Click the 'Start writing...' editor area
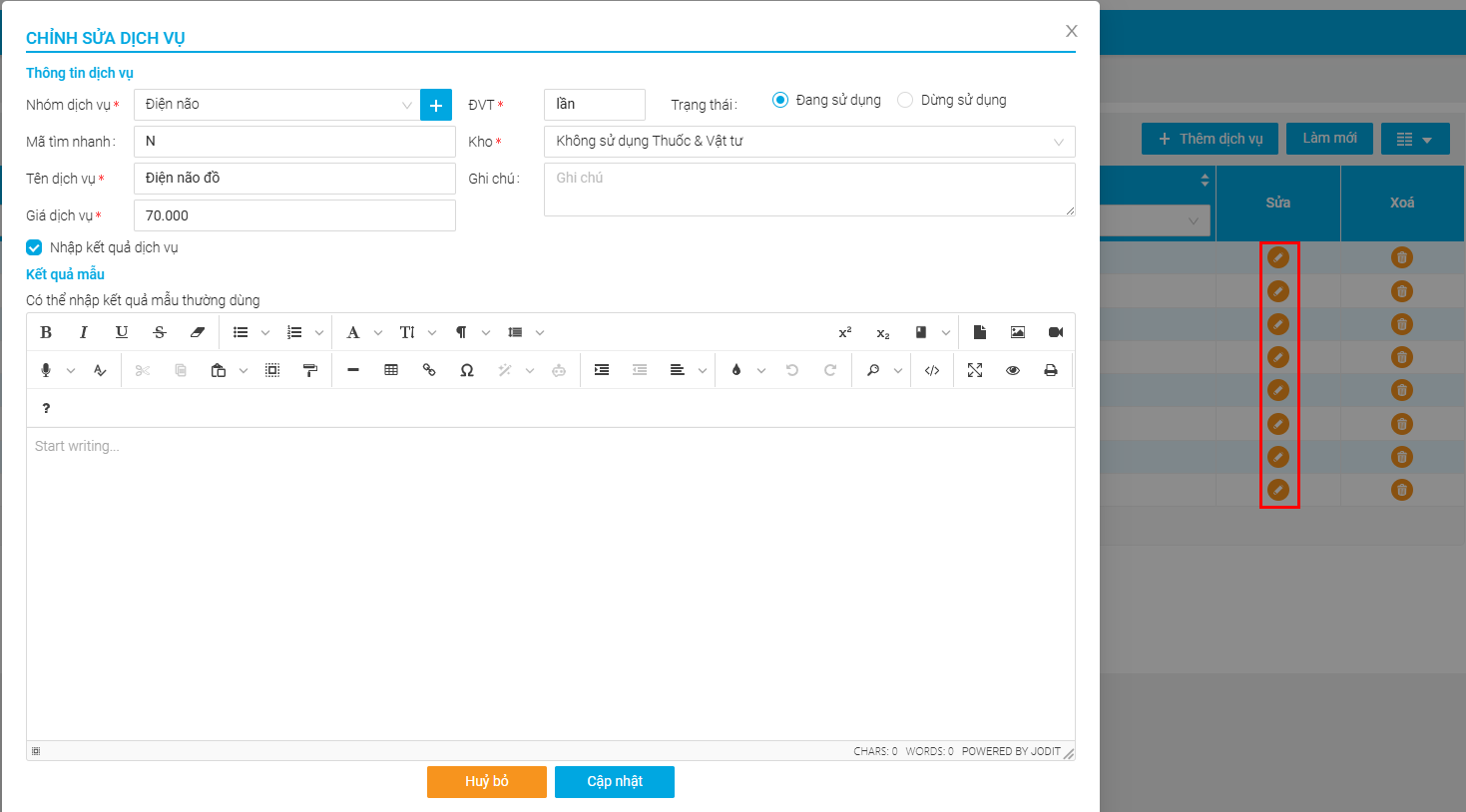The width and height of the screenshot is (1466, 812). (x=551, y=584)
